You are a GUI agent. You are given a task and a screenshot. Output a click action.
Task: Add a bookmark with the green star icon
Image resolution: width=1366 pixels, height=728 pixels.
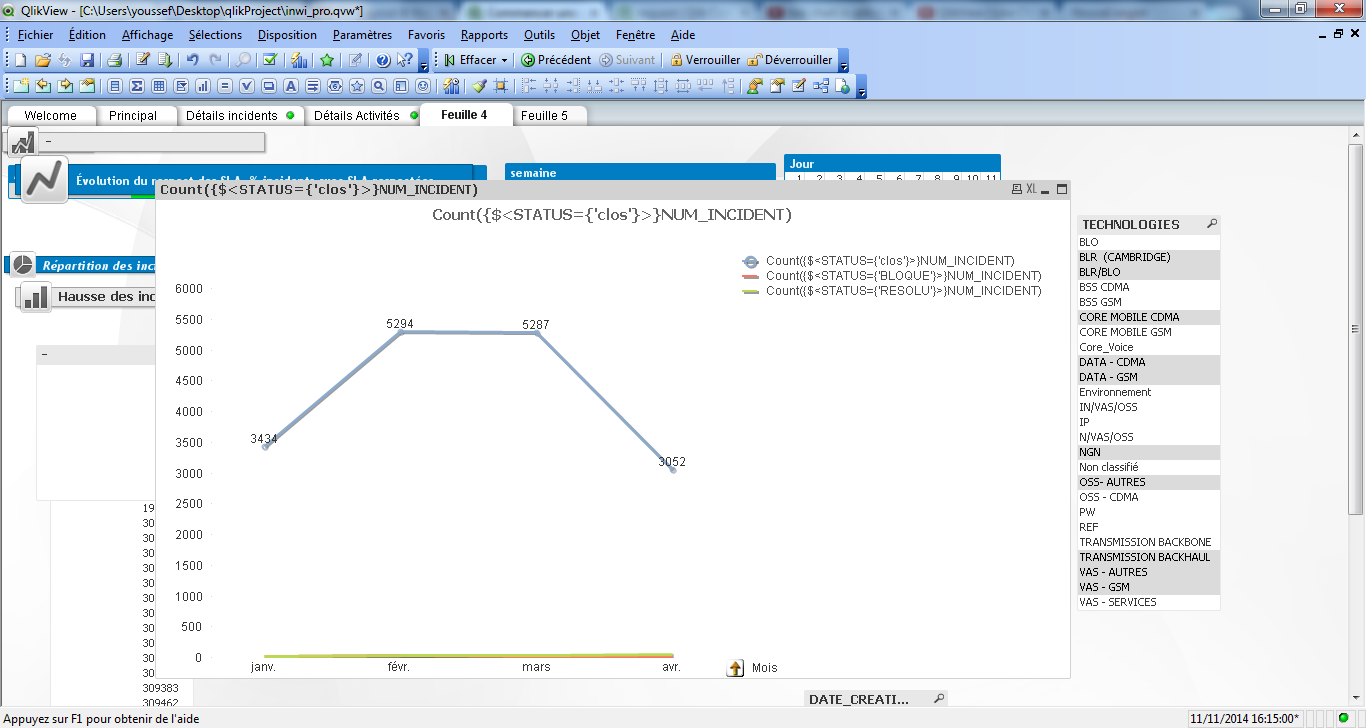[x=327, y=60]
